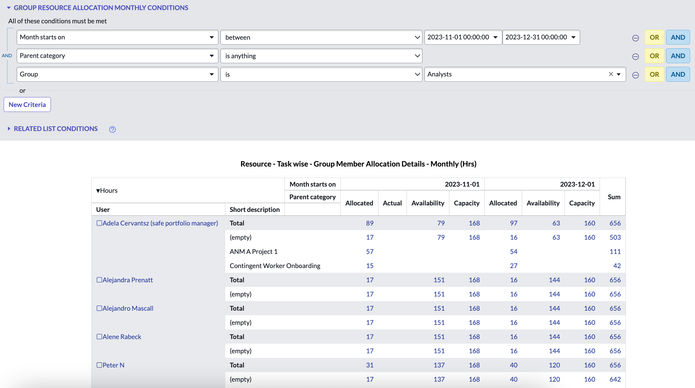Open Related List Conditions help icon

pos(113,129)
